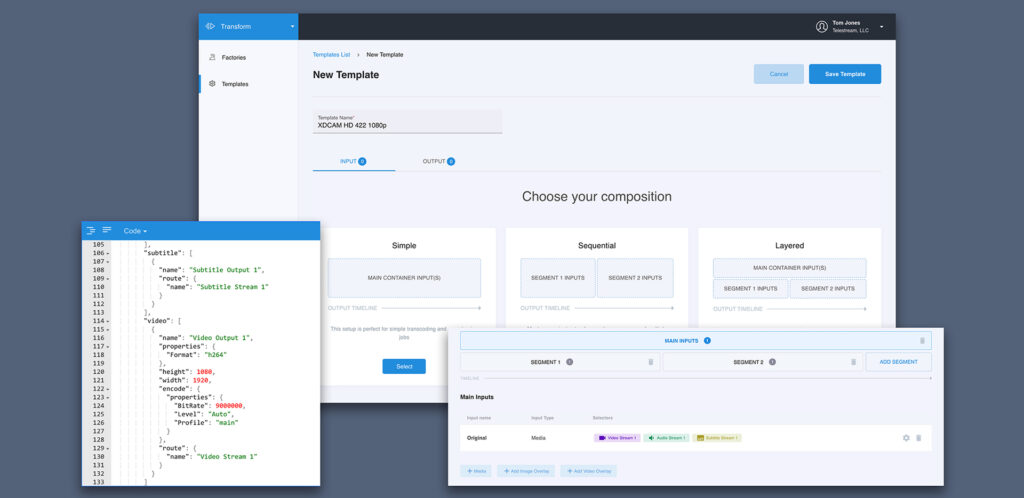The image size is (1024, 498).
Task: Select the MAIN INPUTS timeline bar
Action: pyautogui.click(x=696, y=341)
